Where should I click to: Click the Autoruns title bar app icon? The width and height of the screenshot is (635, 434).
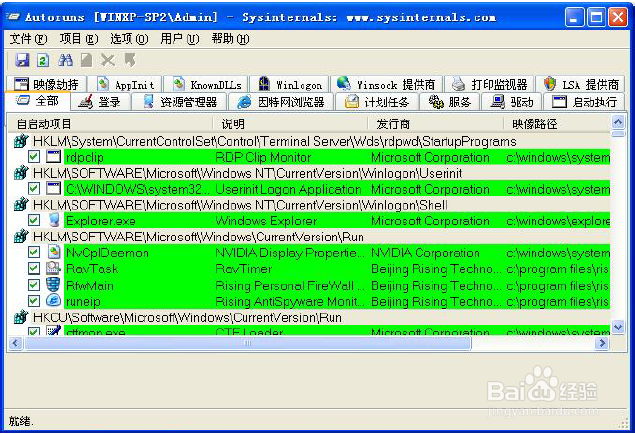[13, 17]
